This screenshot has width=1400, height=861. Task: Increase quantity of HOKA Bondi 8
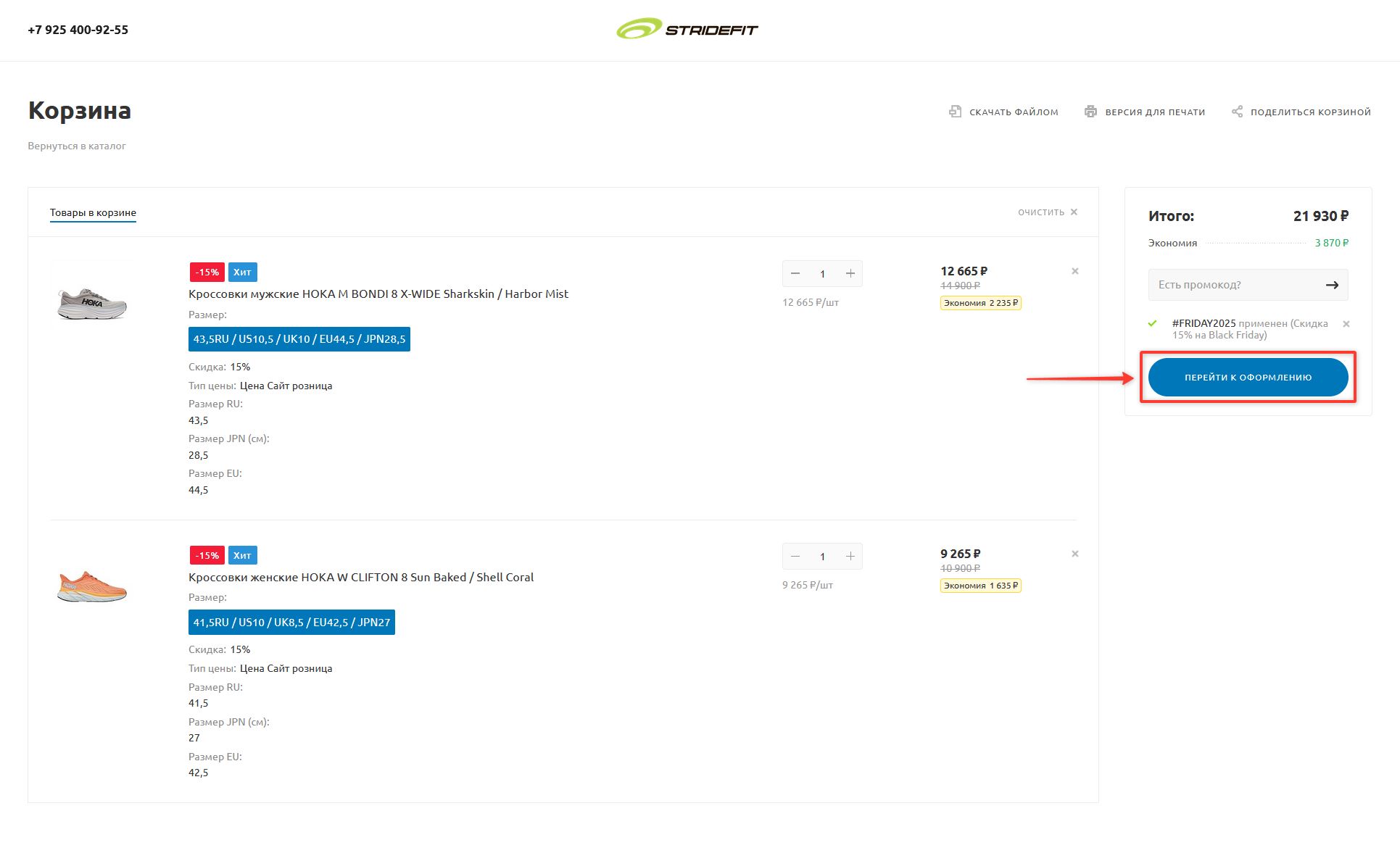click(850, 273)
